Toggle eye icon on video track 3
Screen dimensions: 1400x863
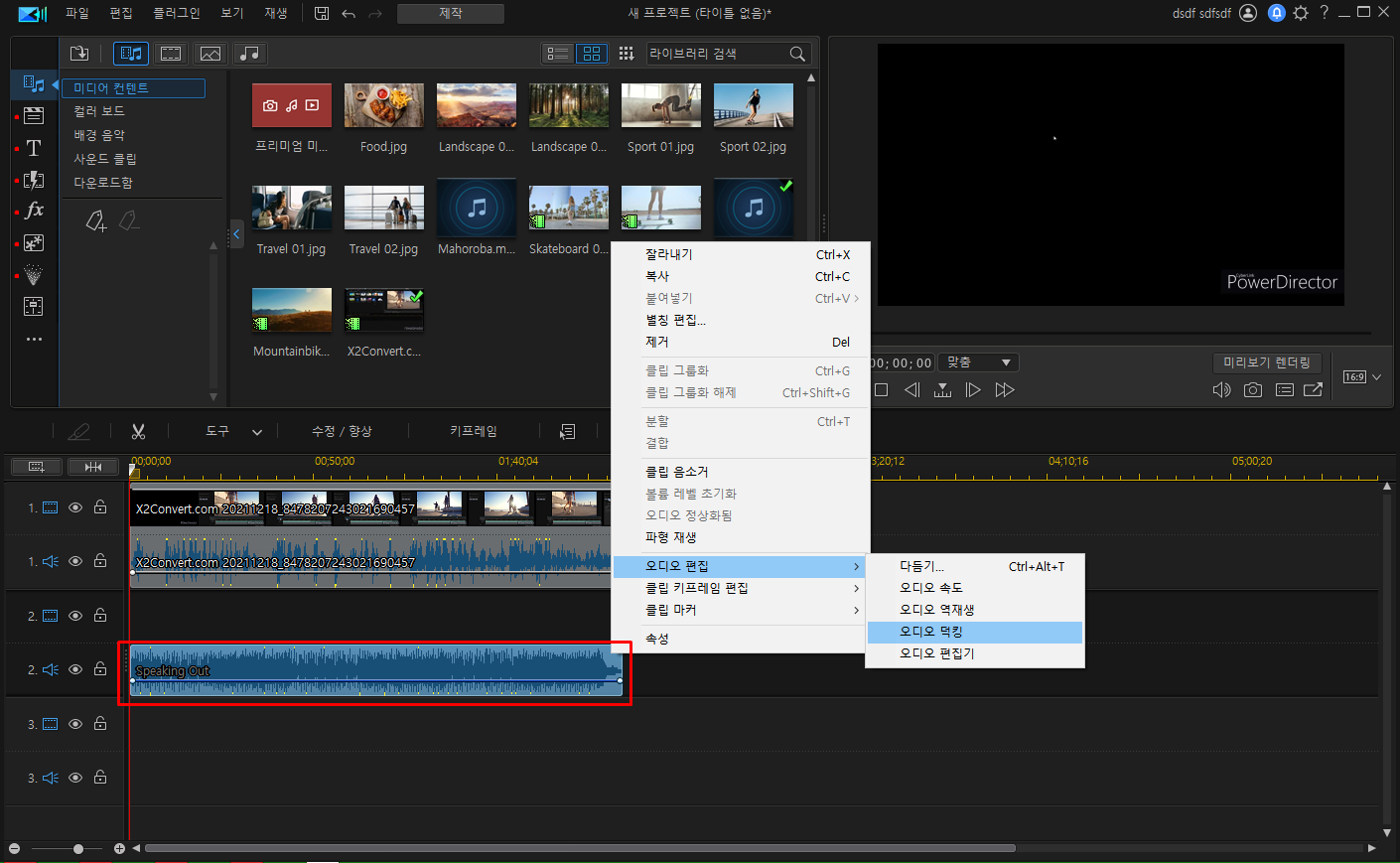coord(75,724)
